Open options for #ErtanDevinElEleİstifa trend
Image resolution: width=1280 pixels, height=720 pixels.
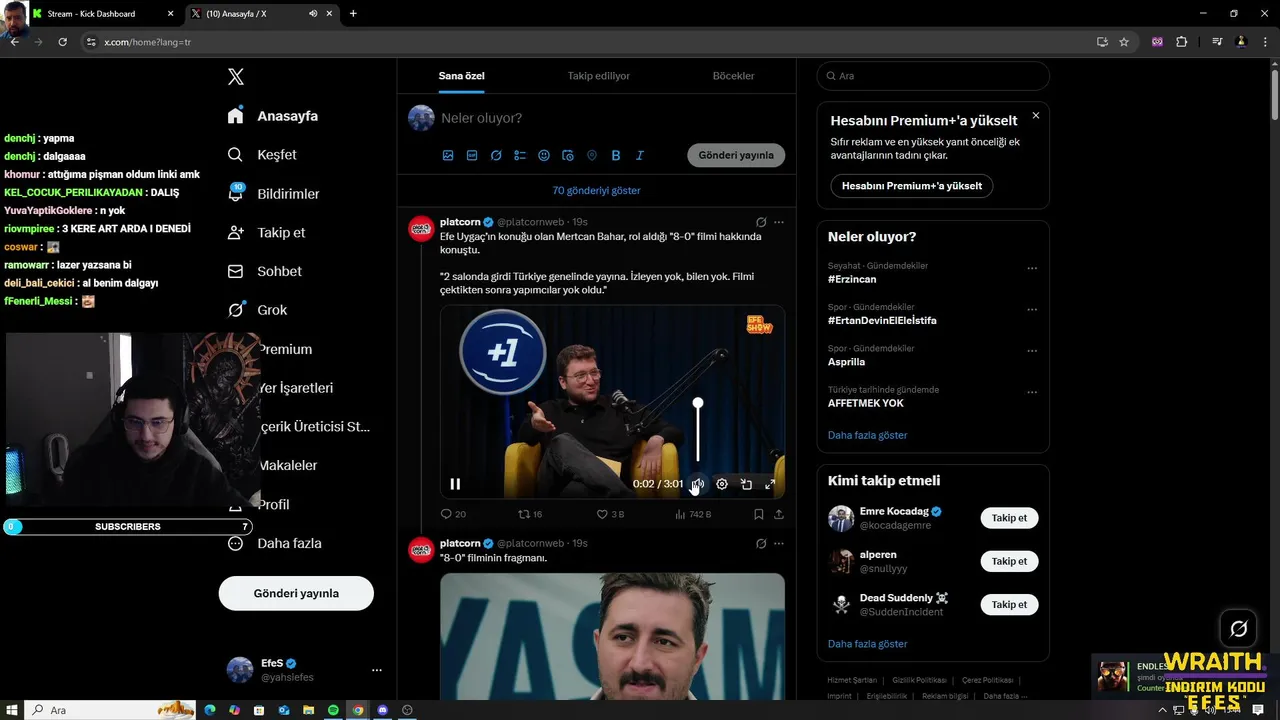coord(1032,310)
